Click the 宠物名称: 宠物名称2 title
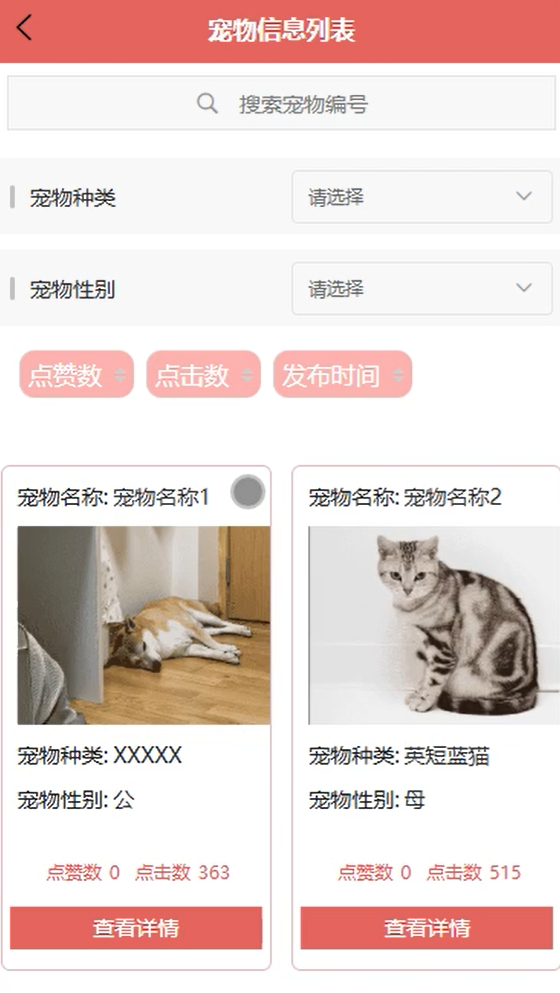Image resolution: width=560 pixels, height=993 pixels. tap(405, 497)
